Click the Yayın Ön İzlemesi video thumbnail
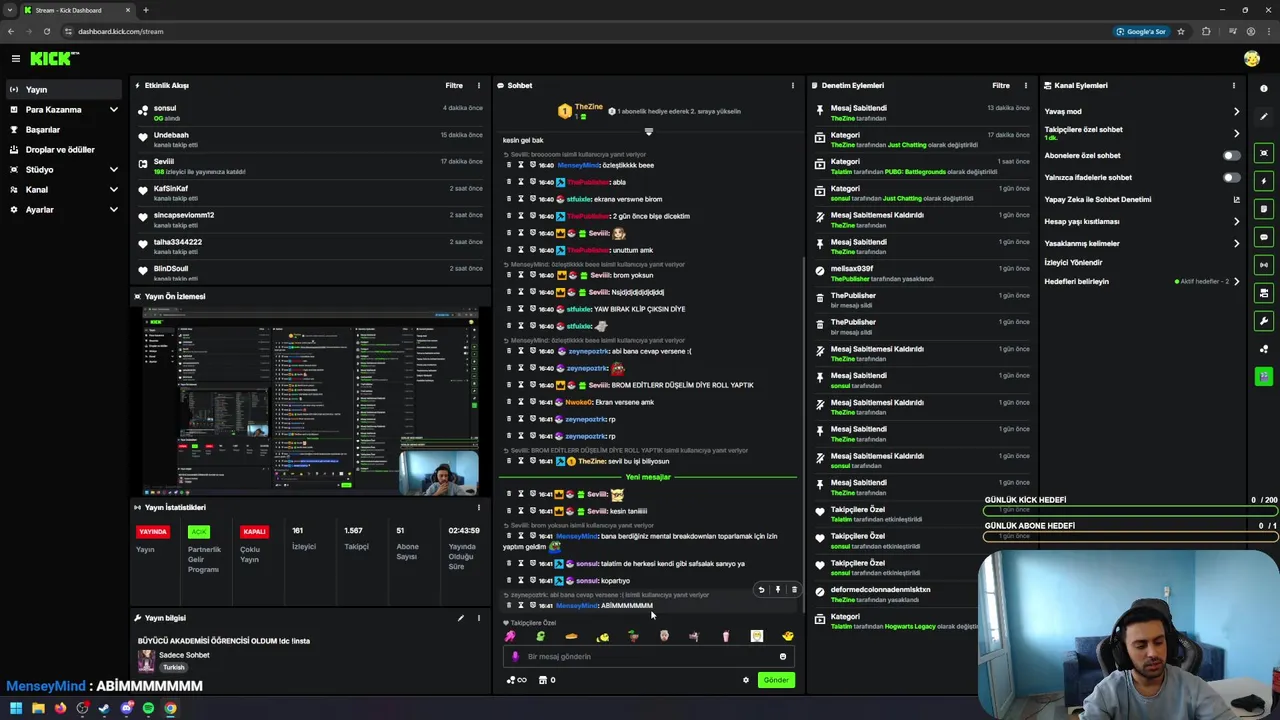The image size is (1280, 720). pyautogui.click(x=310, y=402)
